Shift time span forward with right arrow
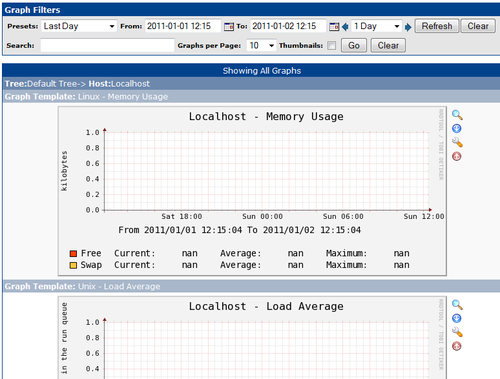 pyautogui.click(x=408, y=27)
